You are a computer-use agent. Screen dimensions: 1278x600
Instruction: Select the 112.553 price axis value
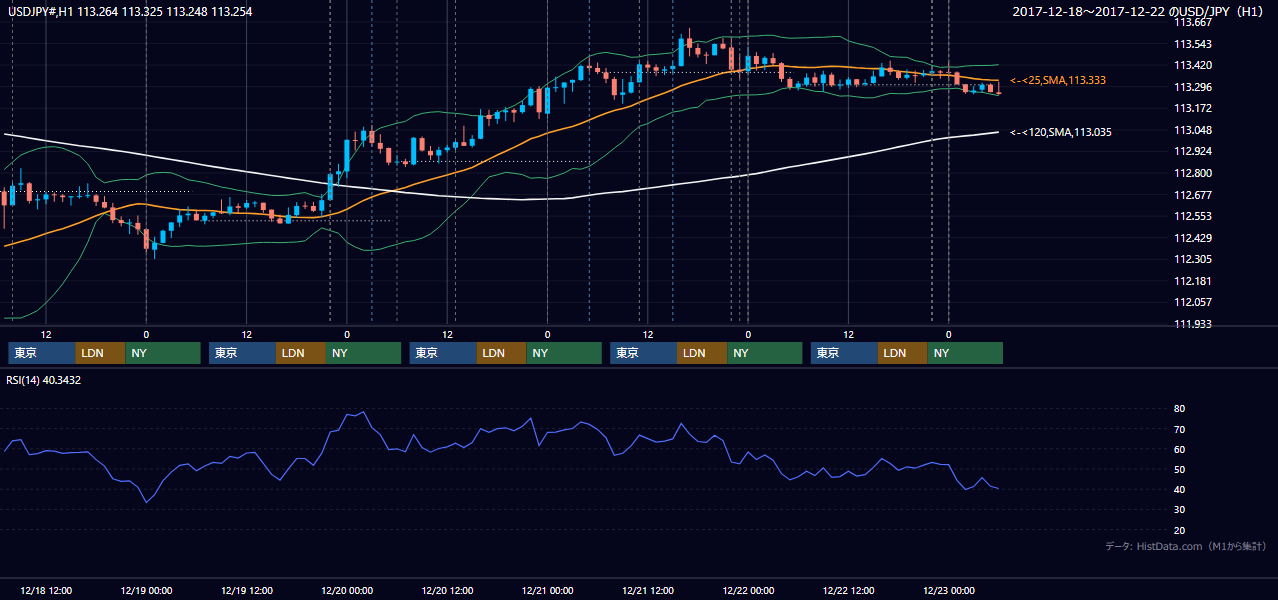[x=1192, y=216]
